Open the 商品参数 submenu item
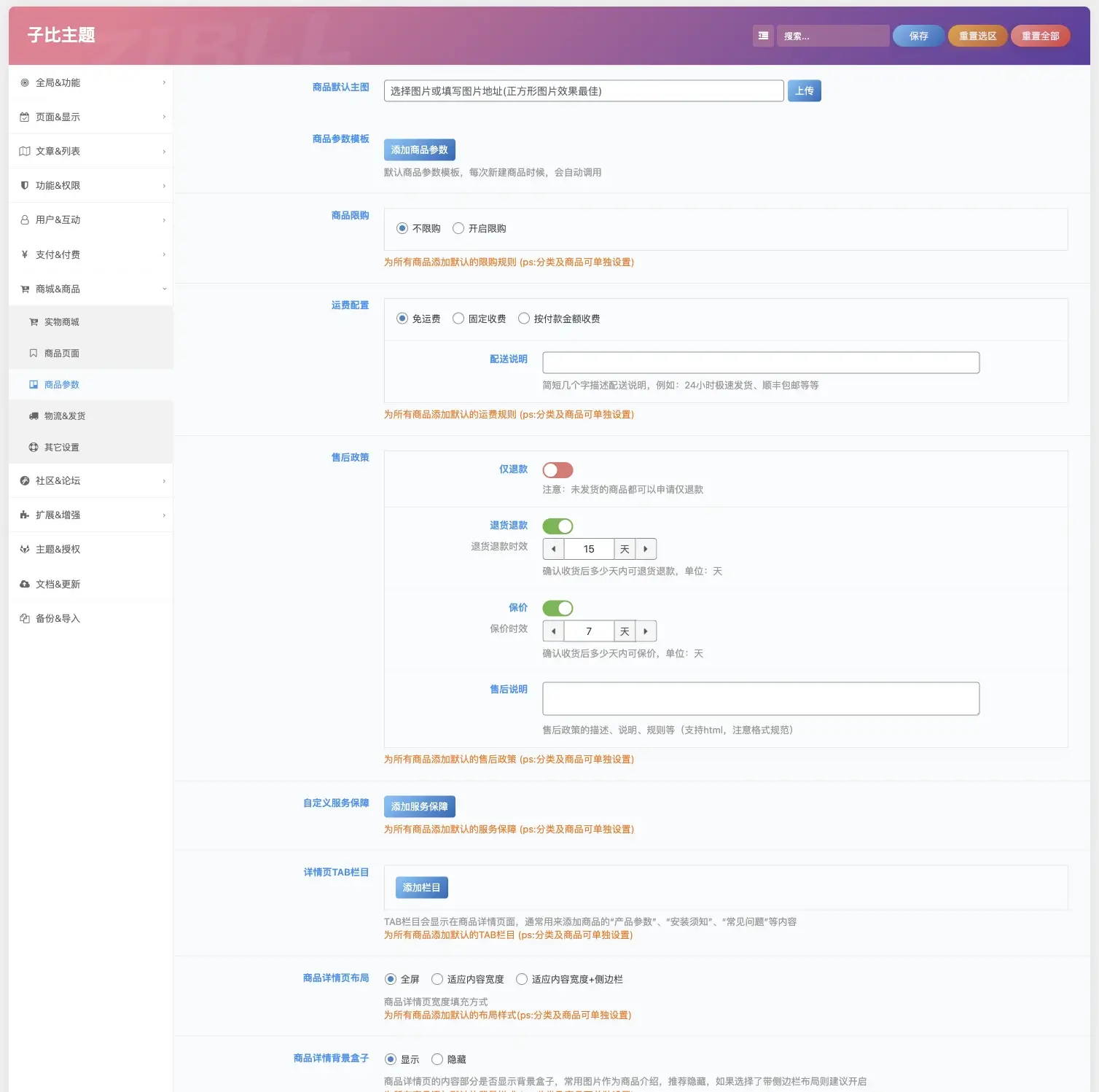The height and width of the screenshot is (1092, 1099). point(62,385)
